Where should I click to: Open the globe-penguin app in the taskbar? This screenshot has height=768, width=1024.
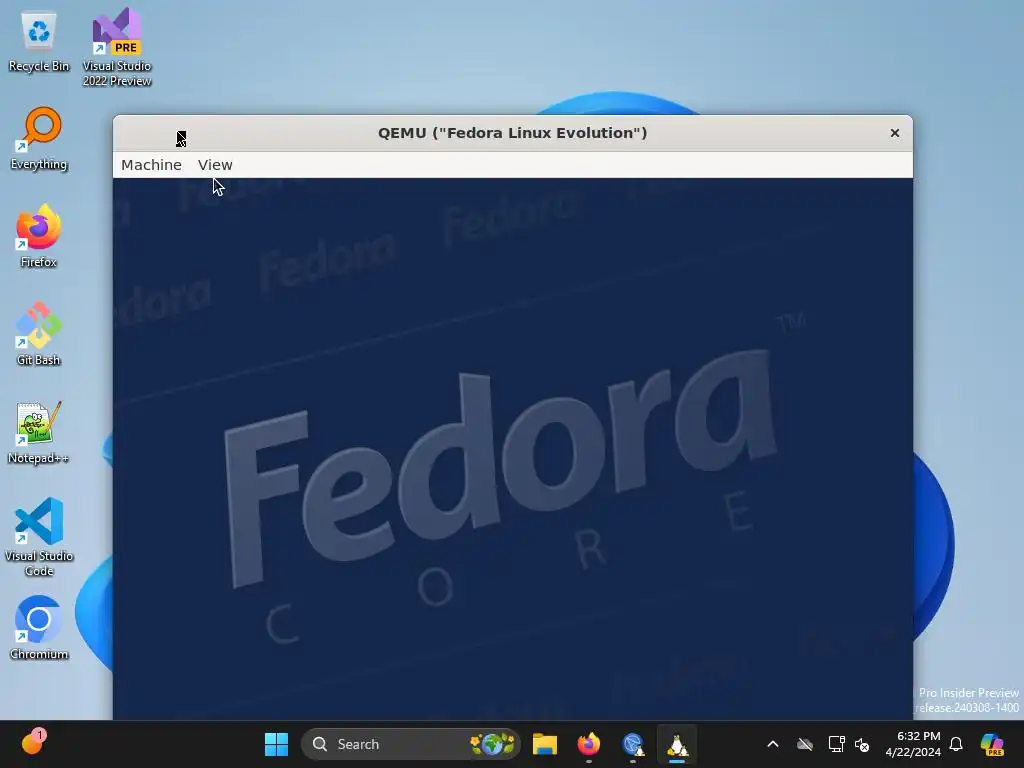[633, 744]
